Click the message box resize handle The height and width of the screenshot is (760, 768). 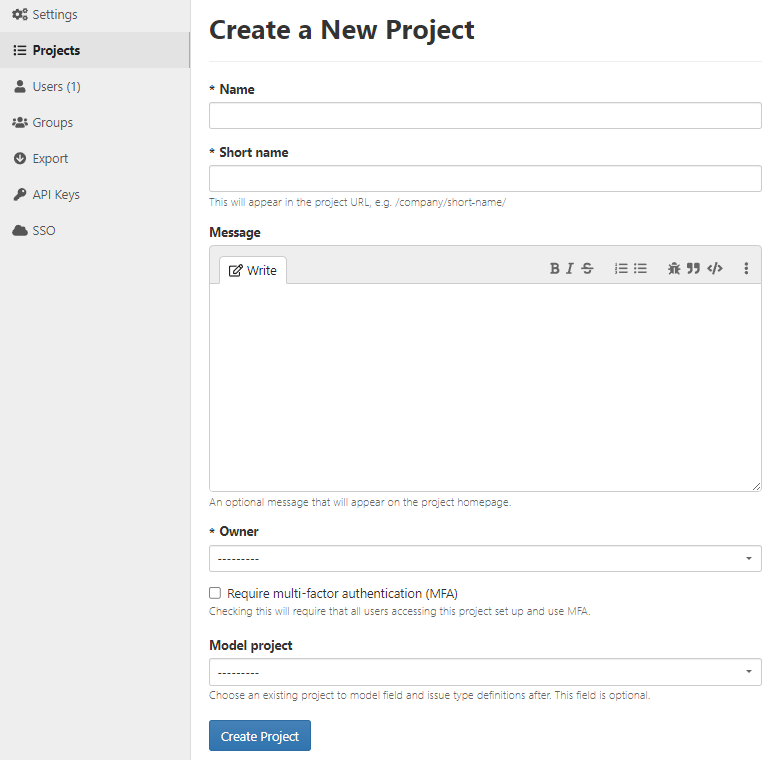coord(756,486)
